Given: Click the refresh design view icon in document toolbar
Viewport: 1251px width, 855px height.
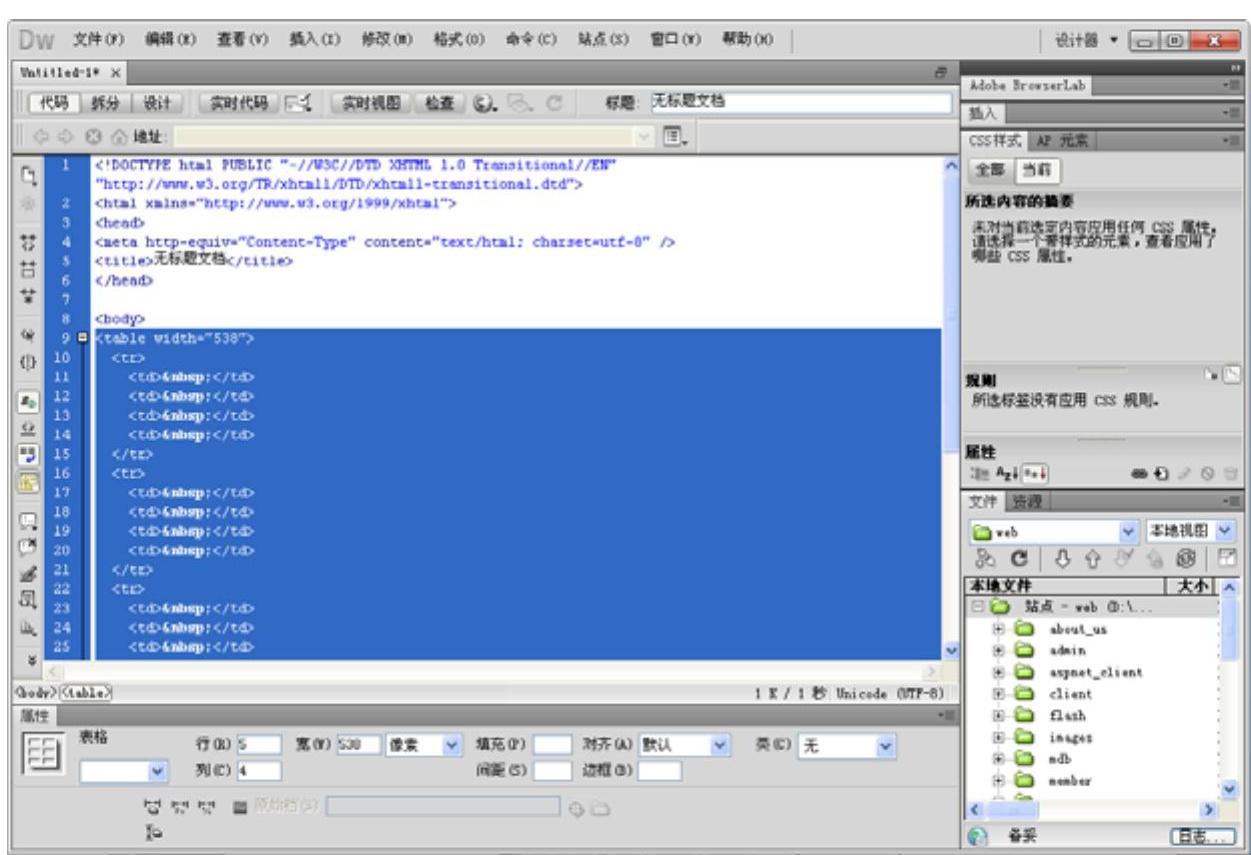Looking at the screenshot, I should (x=556, y=102).
